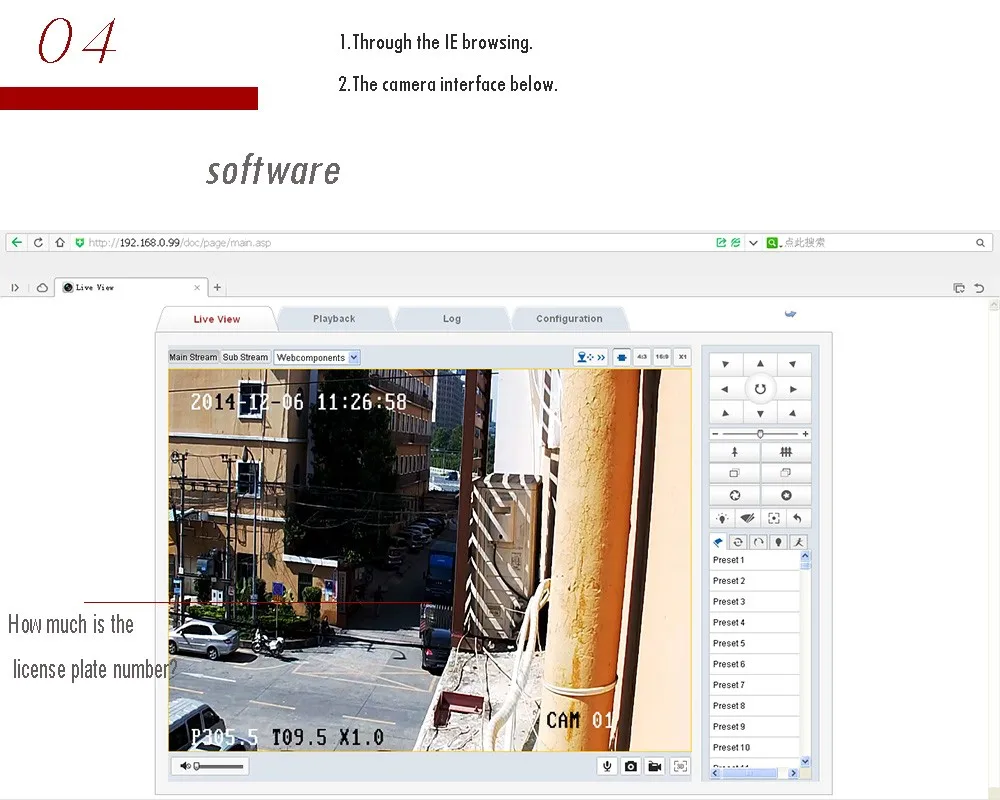Viewport: 1000px width, 800px height.
Task: Open the Playback tab
Action: [334, 319]
